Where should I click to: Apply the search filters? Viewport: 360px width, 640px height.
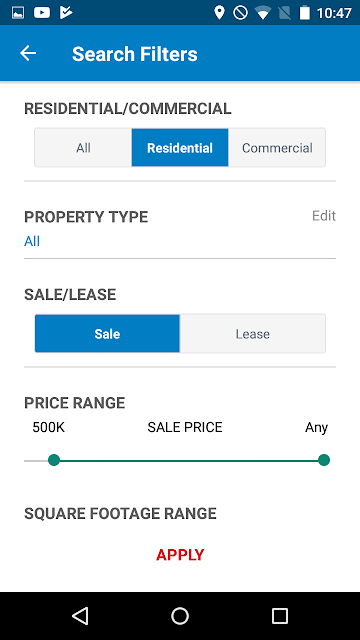click(180, 555)
